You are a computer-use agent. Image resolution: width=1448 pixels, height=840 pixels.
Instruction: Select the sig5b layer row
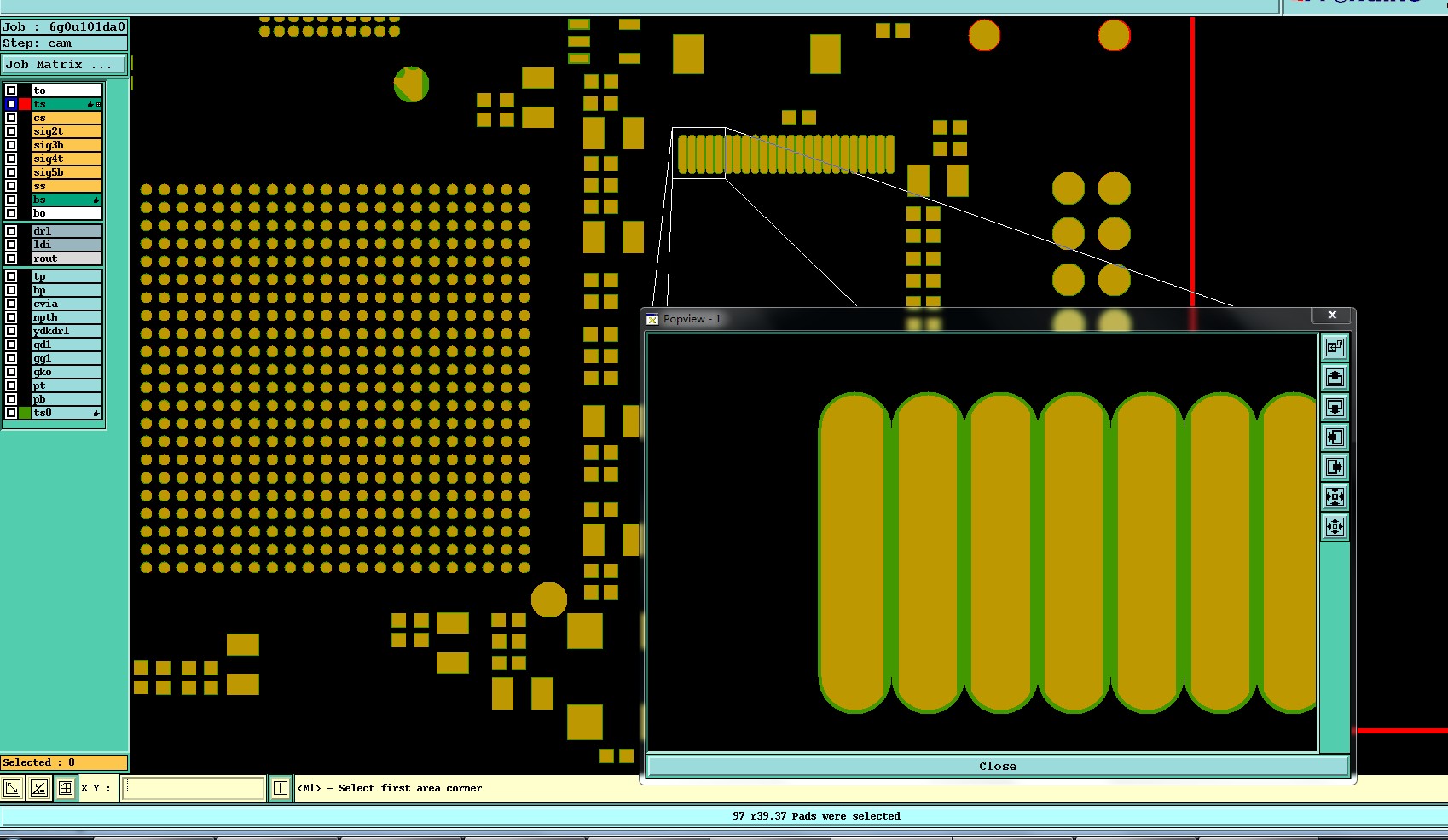67,172
